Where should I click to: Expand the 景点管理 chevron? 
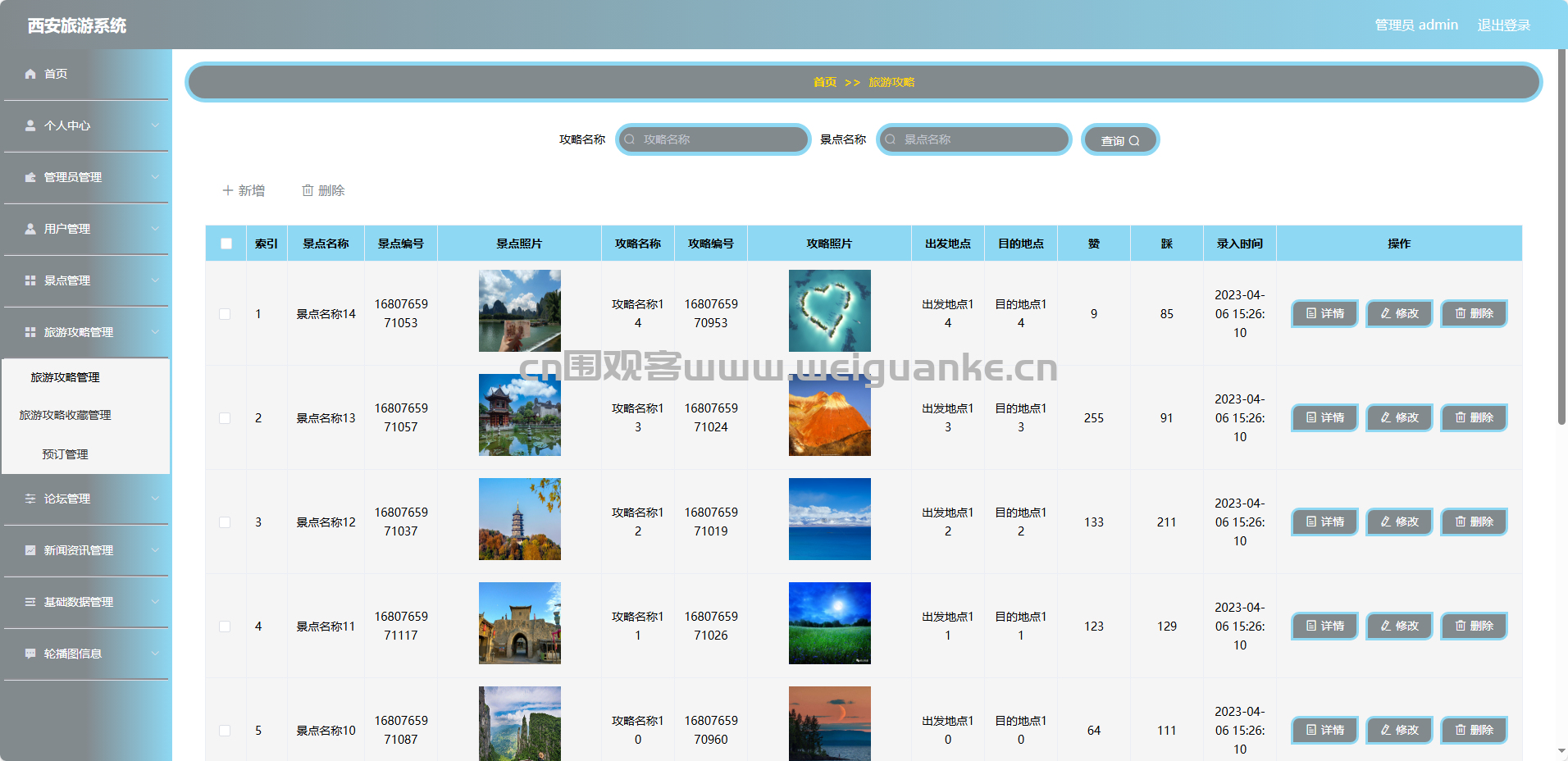pyautogui.click(x=155, y=280)
